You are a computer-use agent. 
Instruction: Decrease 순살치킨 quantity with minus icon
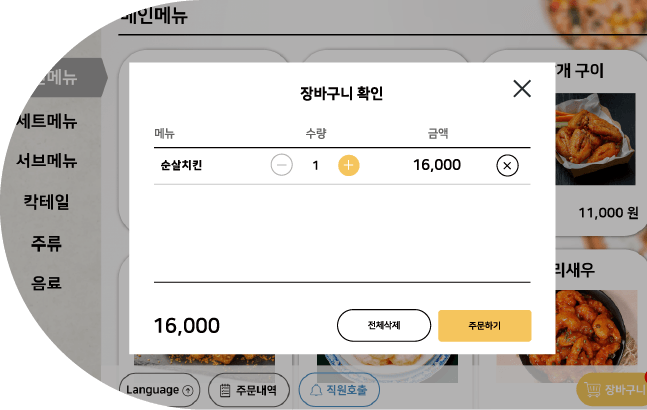pos(282,165)
